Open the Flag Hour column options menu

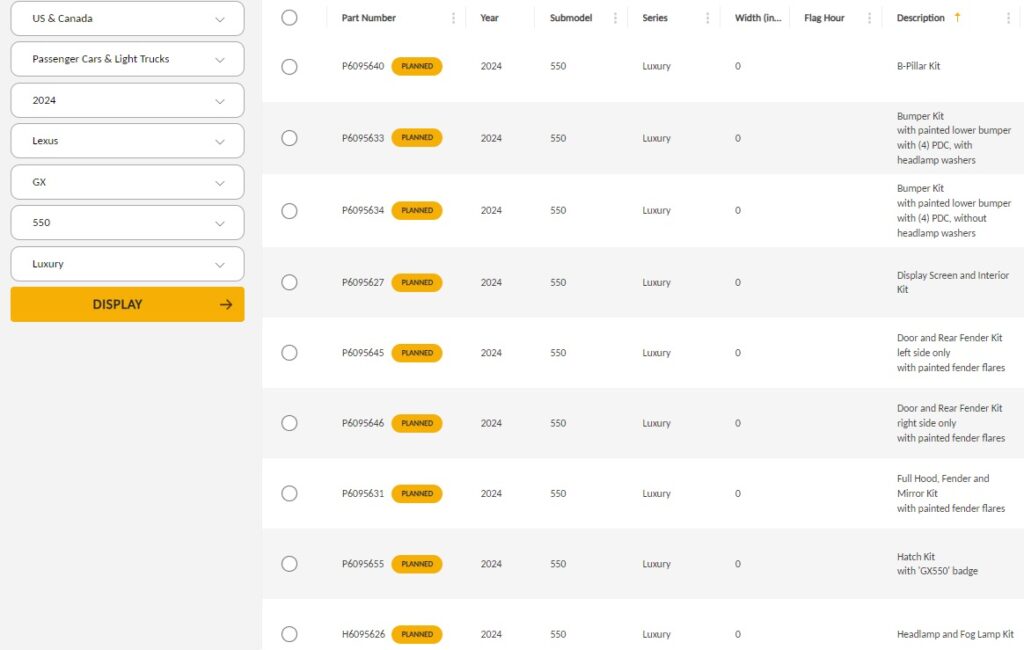pyautogui.click(x=869, y=18)
